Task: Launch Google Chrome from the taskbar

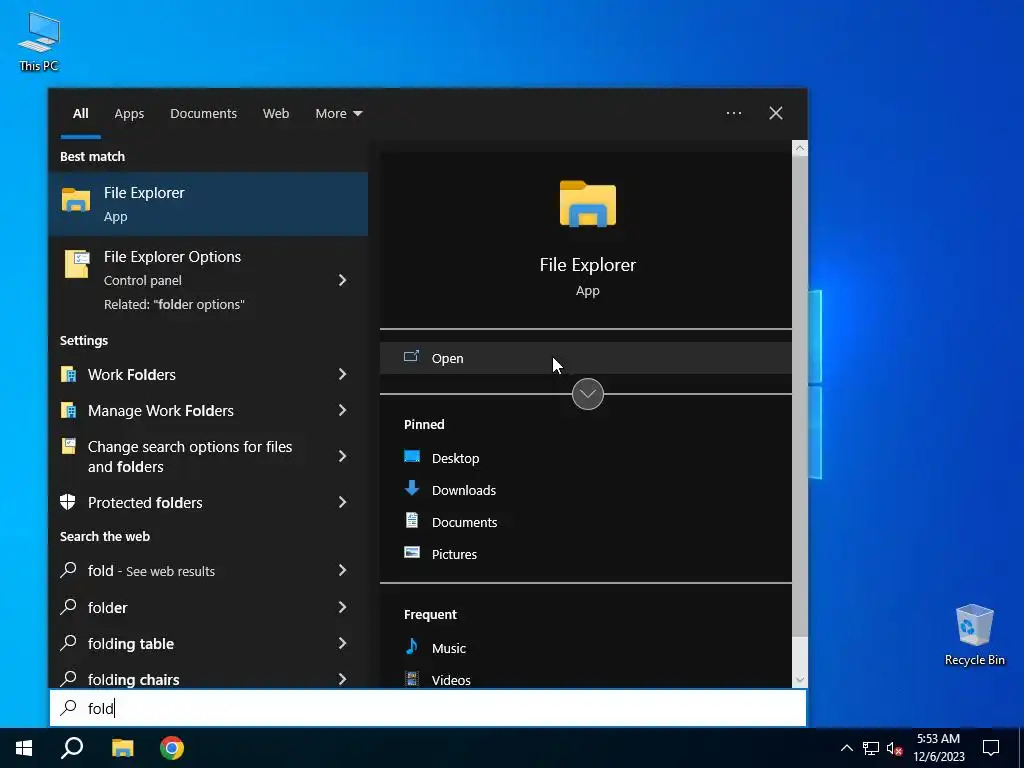Action: click(172, 748)
